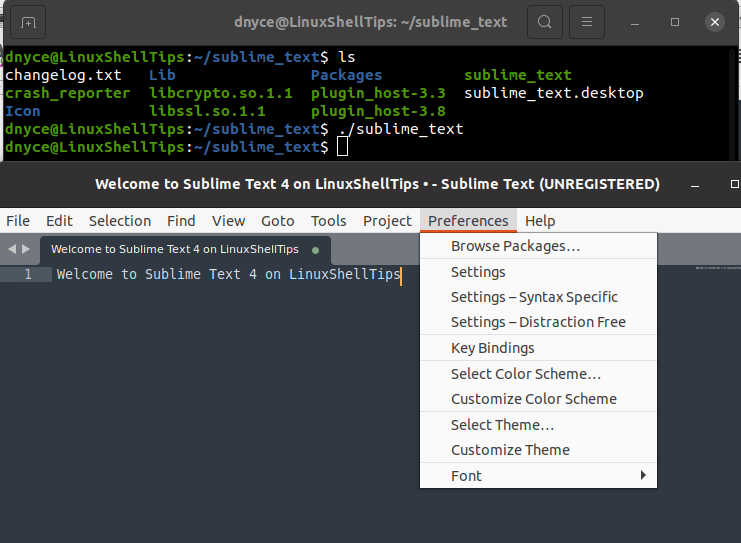This screenshot has height=543, width=741.
Task: Click the Font menu entry label
Action: 466,476
